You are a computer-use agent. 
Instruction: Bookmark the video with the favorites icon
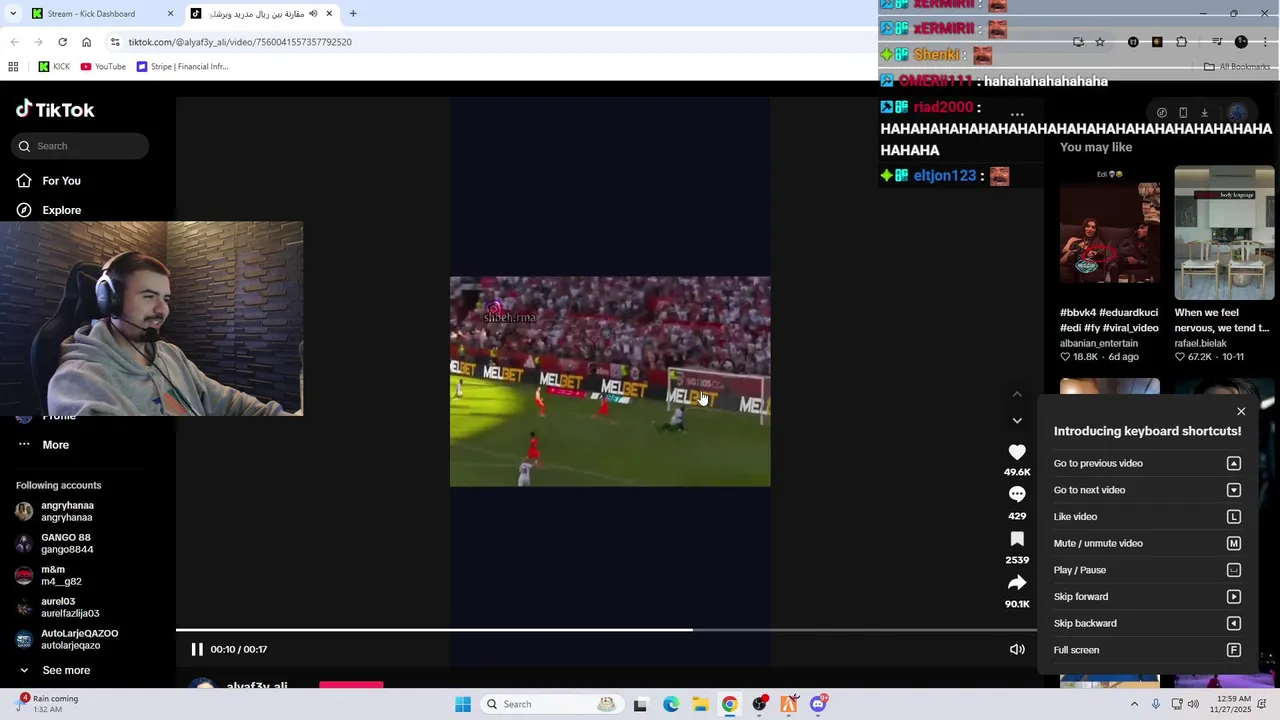(x=1017, y=539)
